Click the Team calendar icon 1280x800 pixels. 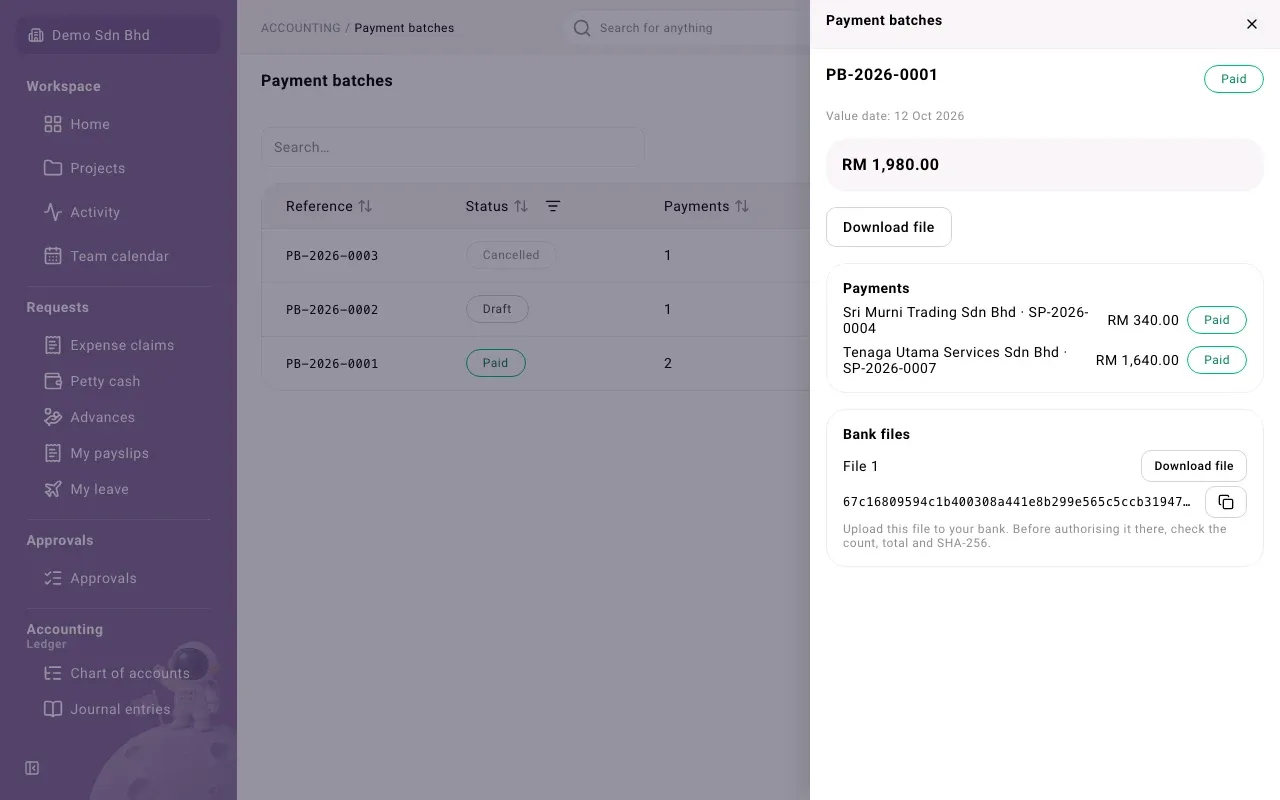point(53,256)
